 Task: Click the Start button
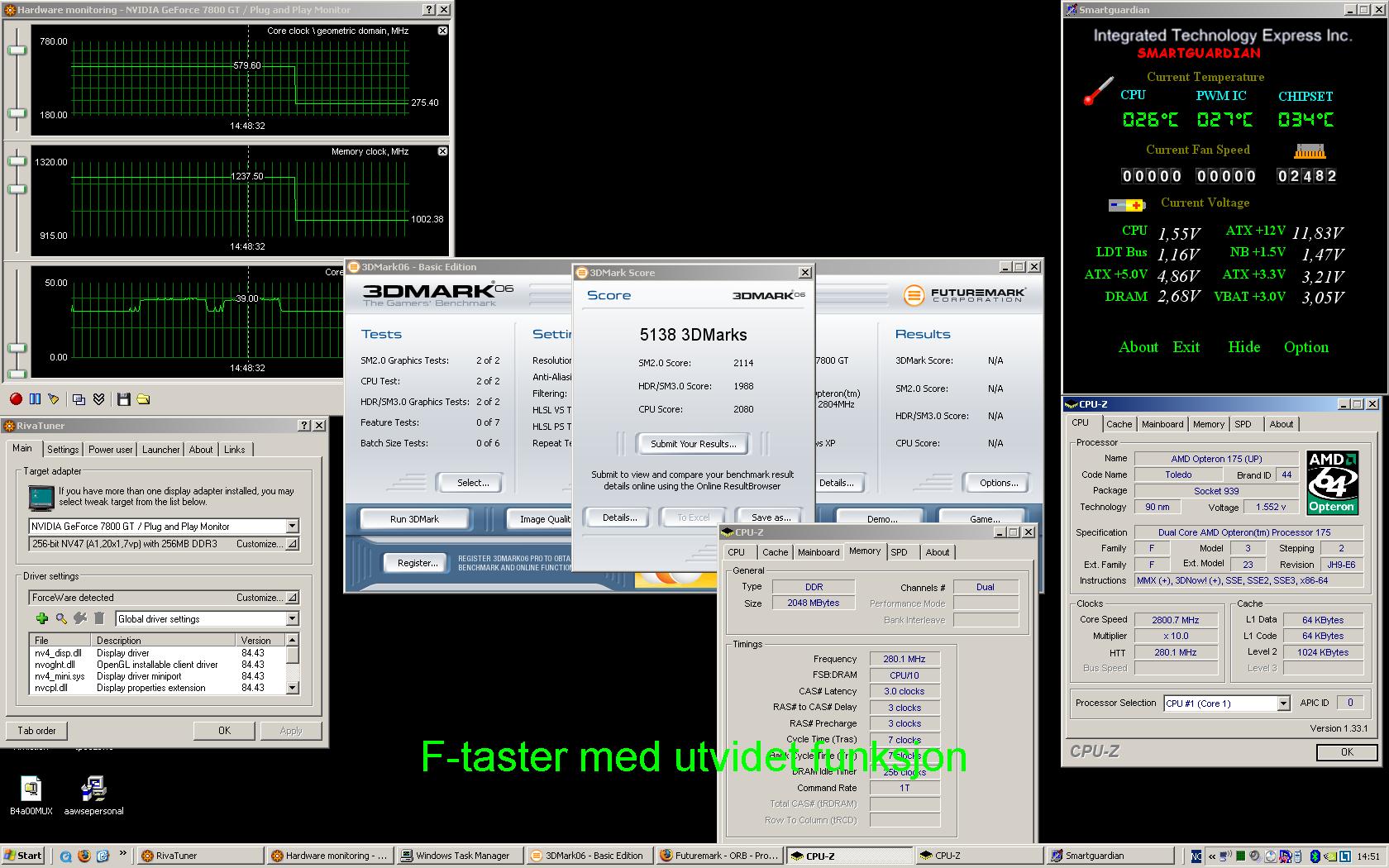(x=22, y=856)
